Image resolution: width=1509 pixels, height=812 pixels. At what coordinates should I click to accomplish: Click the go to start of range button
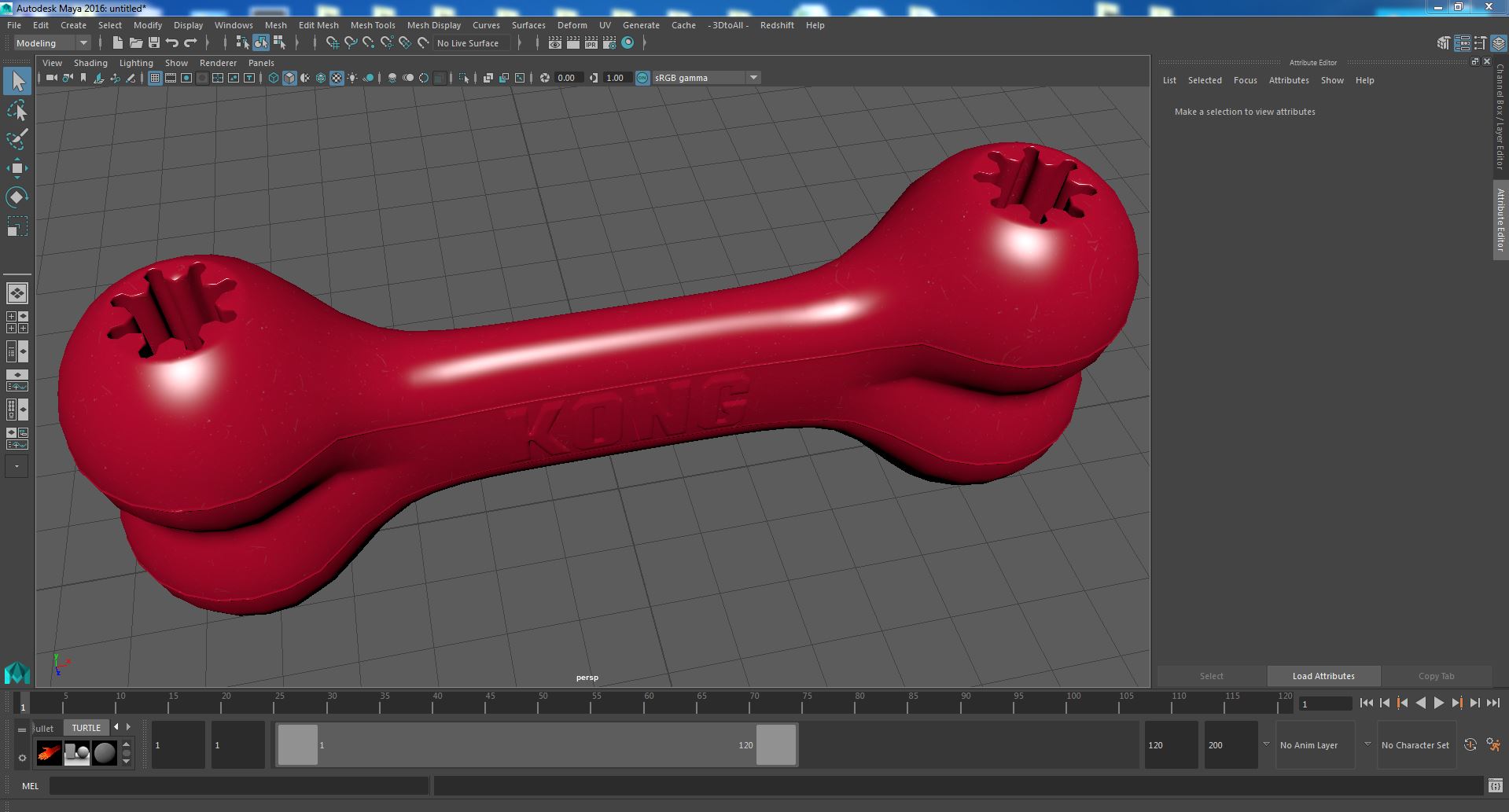pyautogui.click(x=1366, y=704)
